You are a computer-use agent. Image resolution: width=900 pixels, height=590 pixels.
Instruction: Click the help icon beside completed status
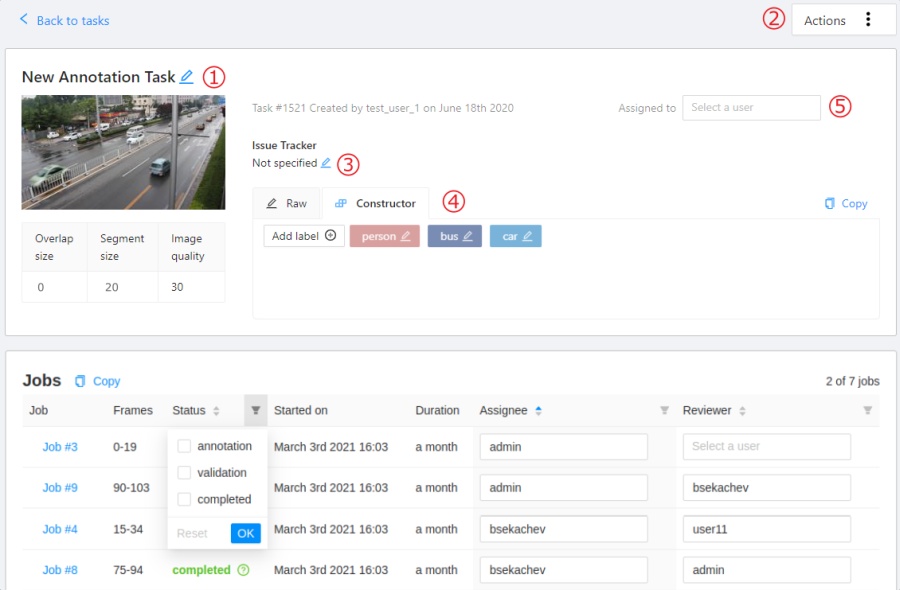[x=243, y=570]
